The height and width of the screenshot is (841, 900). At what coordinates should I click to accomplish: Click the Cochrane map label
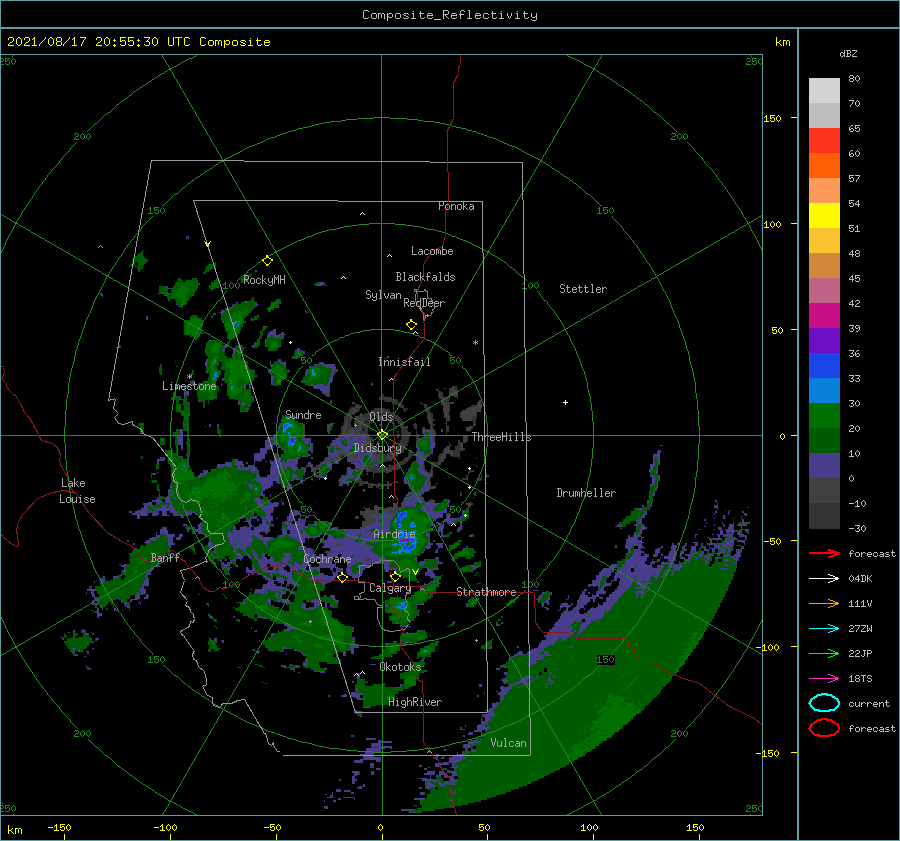(327, 559)
